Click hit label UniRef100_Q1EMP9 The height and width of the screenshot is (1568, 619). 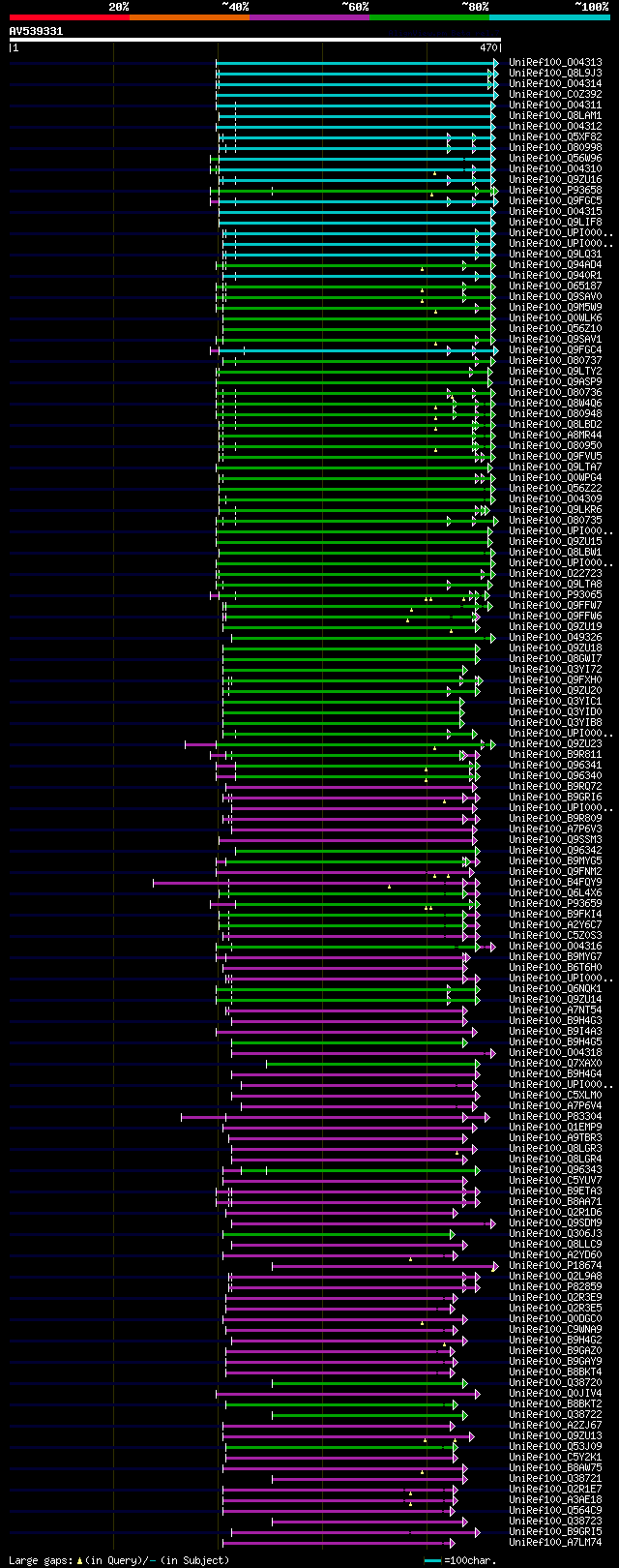[555, 1128]
